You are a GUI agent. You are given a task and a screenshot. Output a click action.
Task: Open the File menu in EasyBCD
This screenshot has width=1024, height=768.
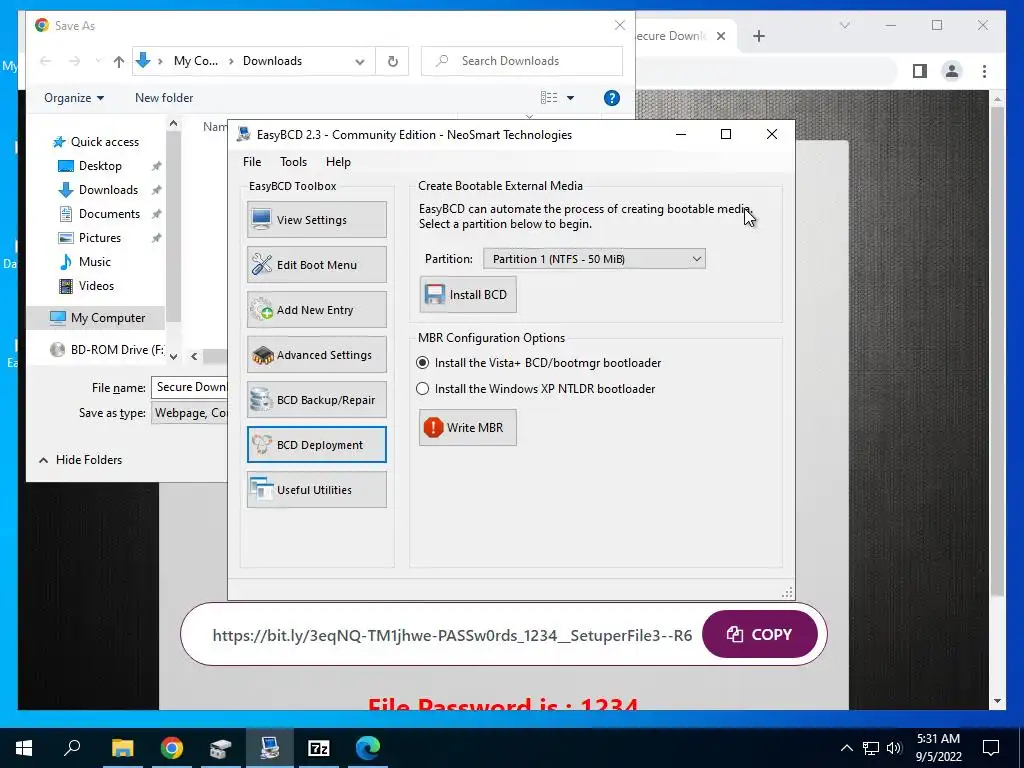(x=252, y=162)
